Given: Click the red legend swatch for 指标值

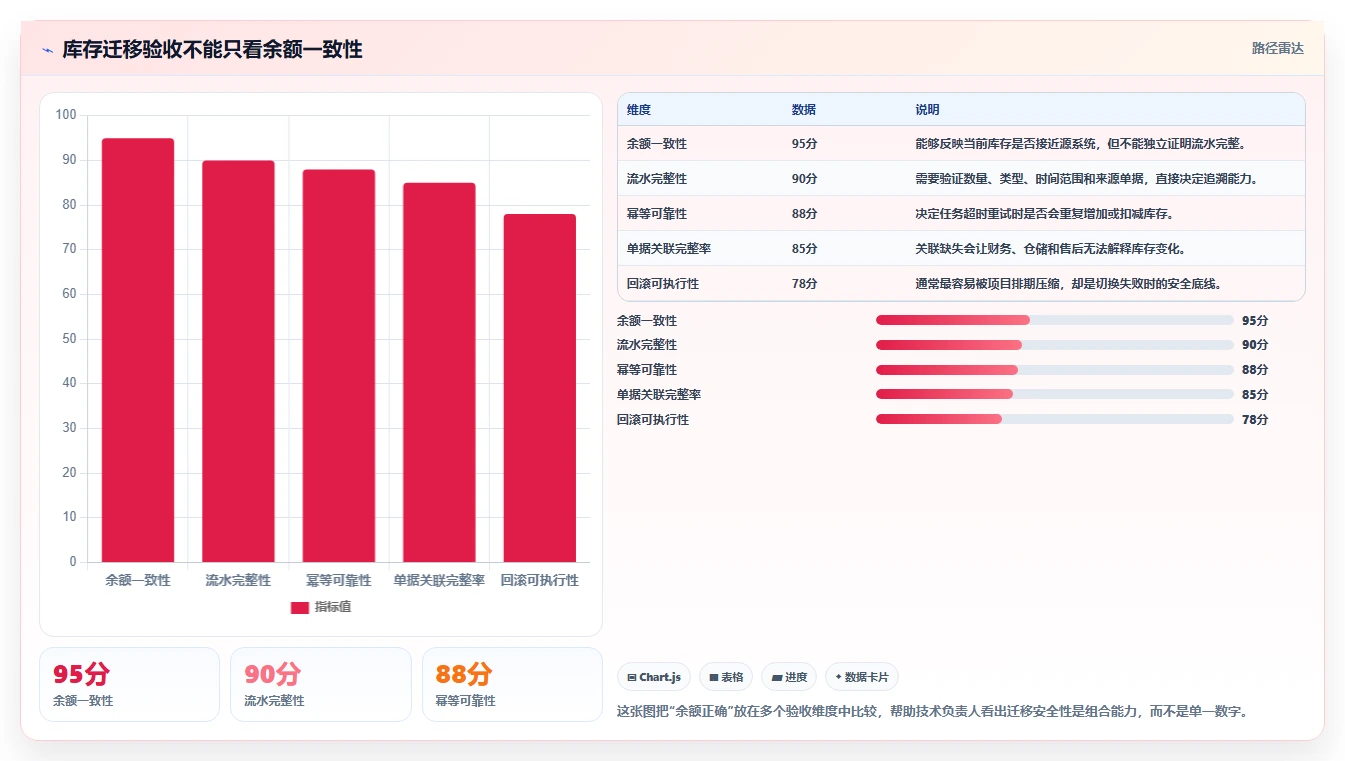Looking at the screenshot, I should (x=300, y=607).
